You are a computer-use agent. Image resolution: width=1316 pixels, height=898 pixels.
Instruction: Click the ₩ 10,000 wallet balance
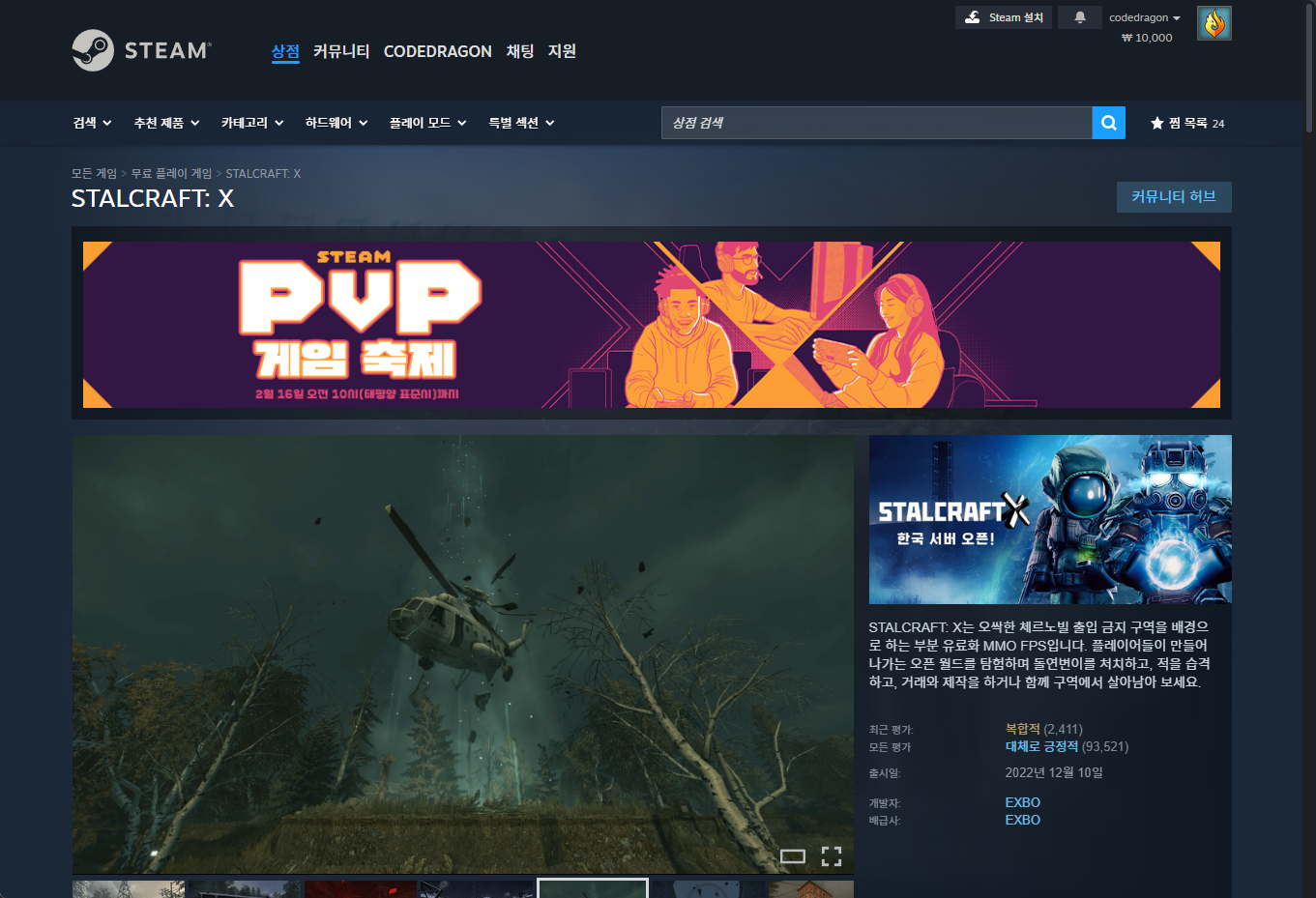1147,38
